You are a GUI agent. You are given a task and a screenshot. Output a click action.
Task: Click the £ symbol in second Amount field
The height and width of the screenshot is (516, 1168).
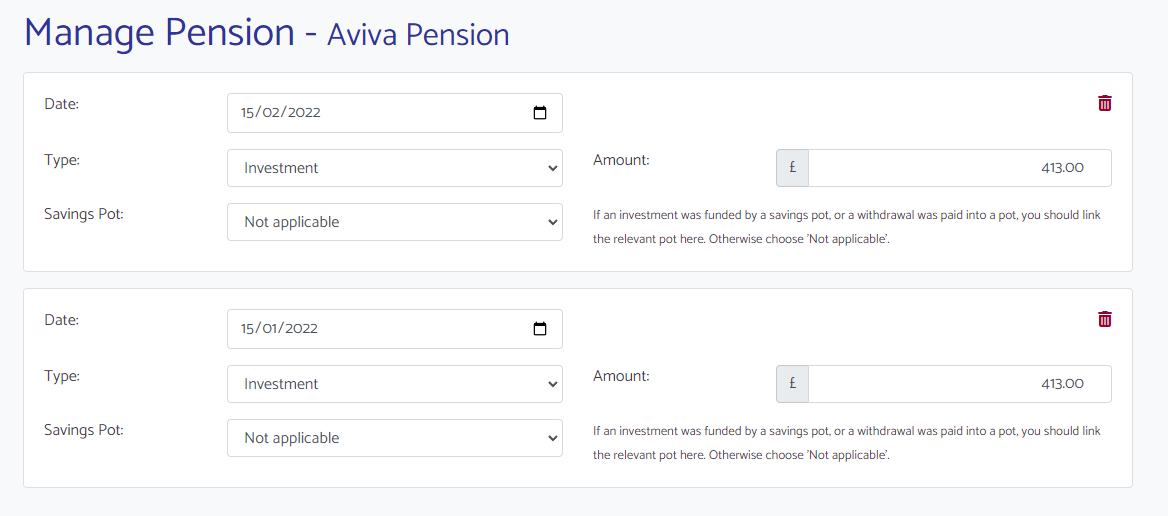pyautogui.click(x=792, y=384)
